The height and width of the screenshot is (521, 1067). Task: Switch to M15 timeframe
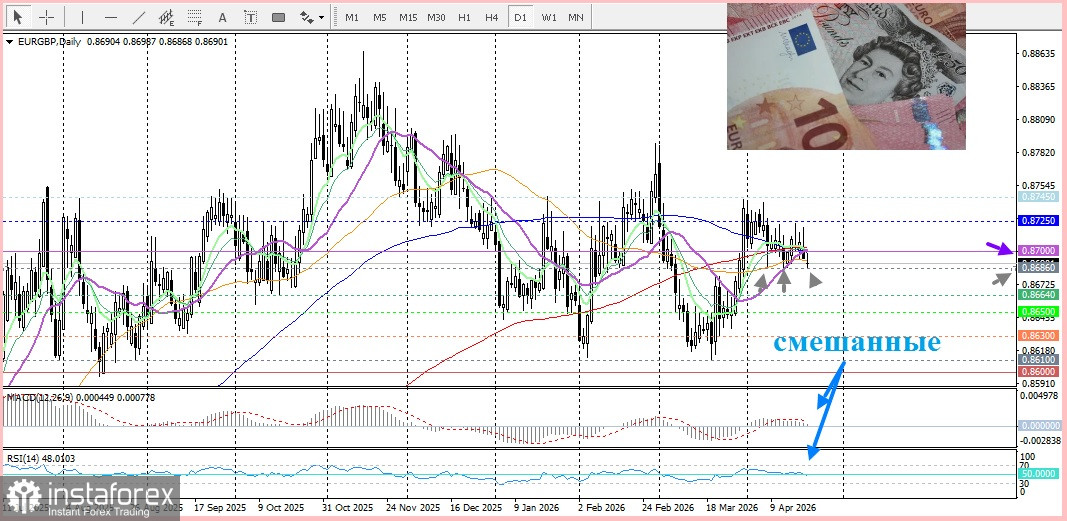408,17
